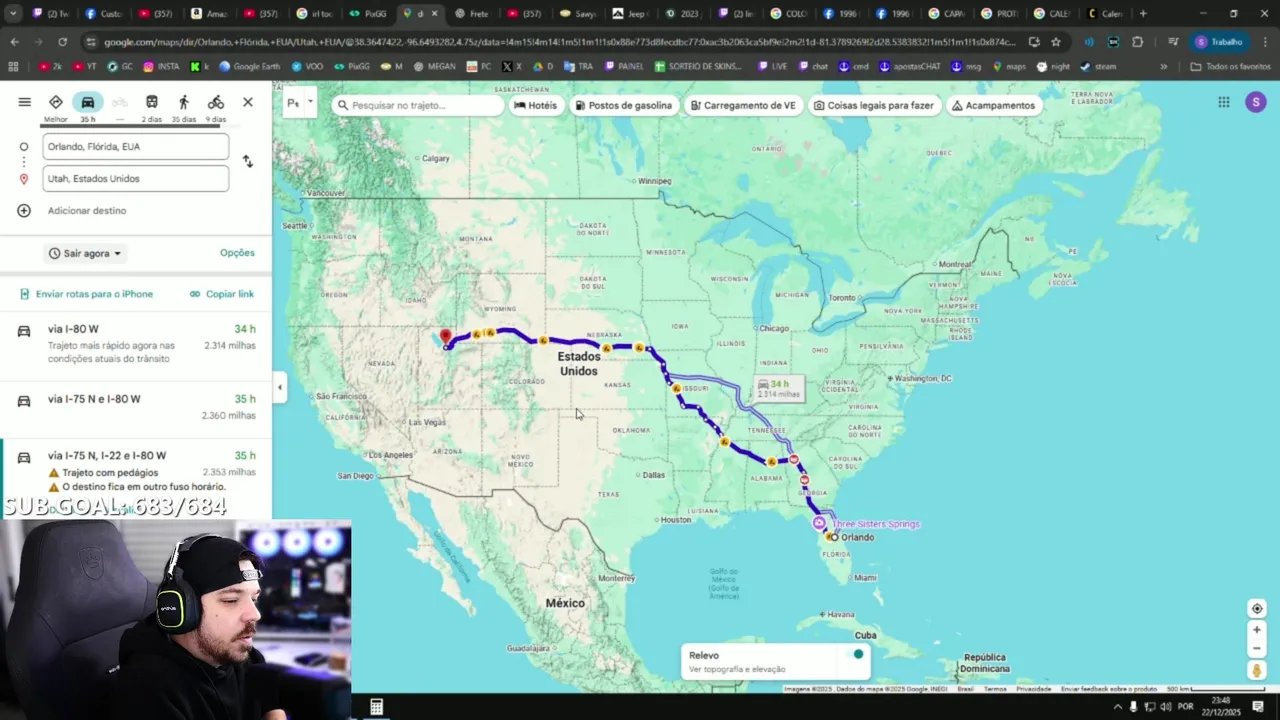Edit the Orlando, Flórida, EUA origin field

(136, 146)
